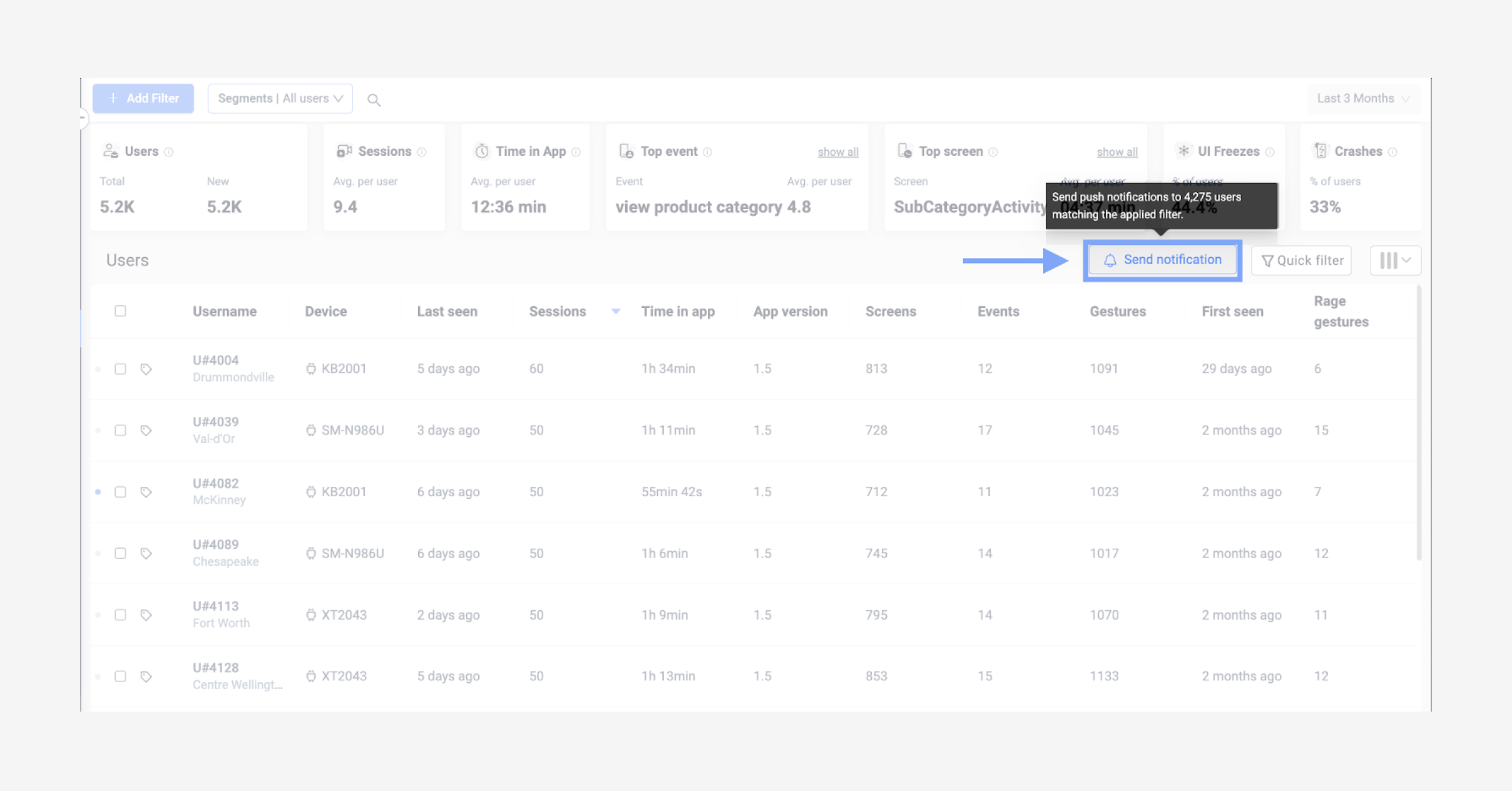Click the Top screen card icon
This screenshot has width=1512, height=791.
click(904, 151)
